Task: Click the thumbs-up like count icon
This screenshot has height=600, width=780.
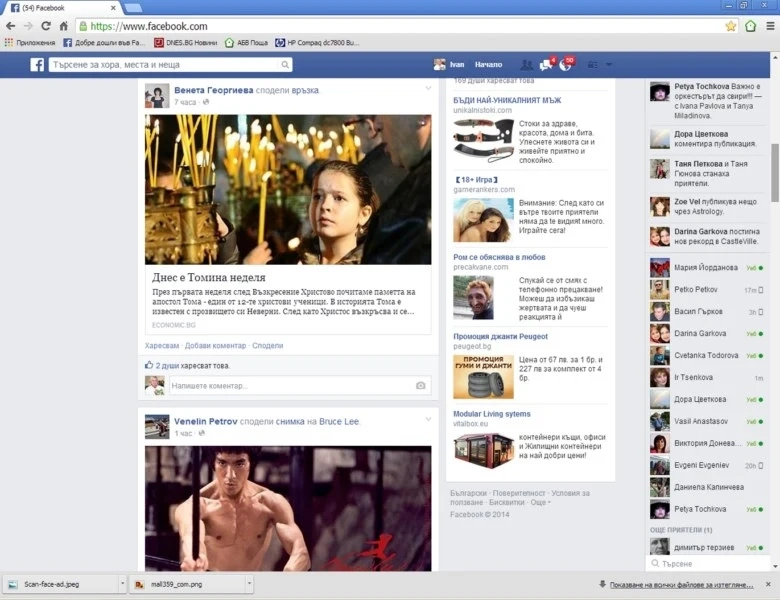Action: [149, 365]
